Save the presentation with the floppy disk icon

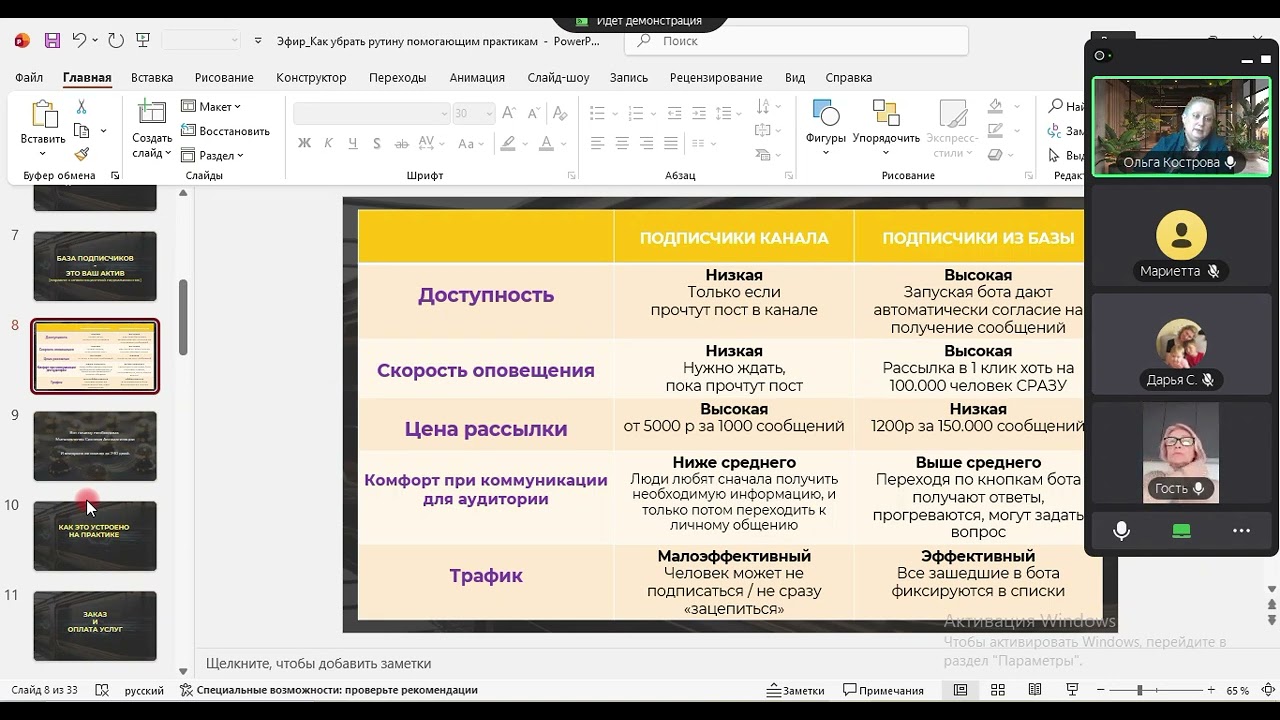[x=52, y=41]
